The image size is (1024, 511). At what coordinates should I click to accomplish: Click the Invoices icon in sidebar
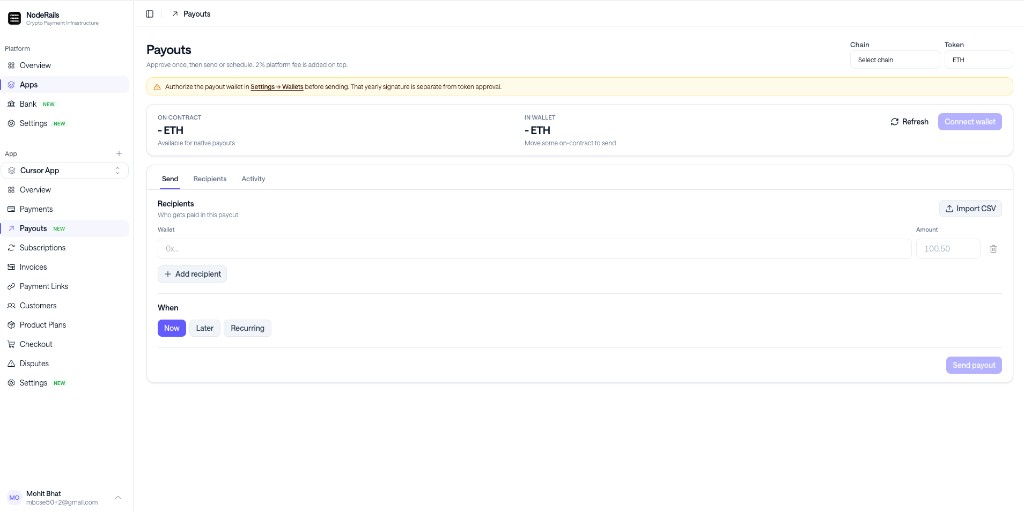[x=11, y=267]
